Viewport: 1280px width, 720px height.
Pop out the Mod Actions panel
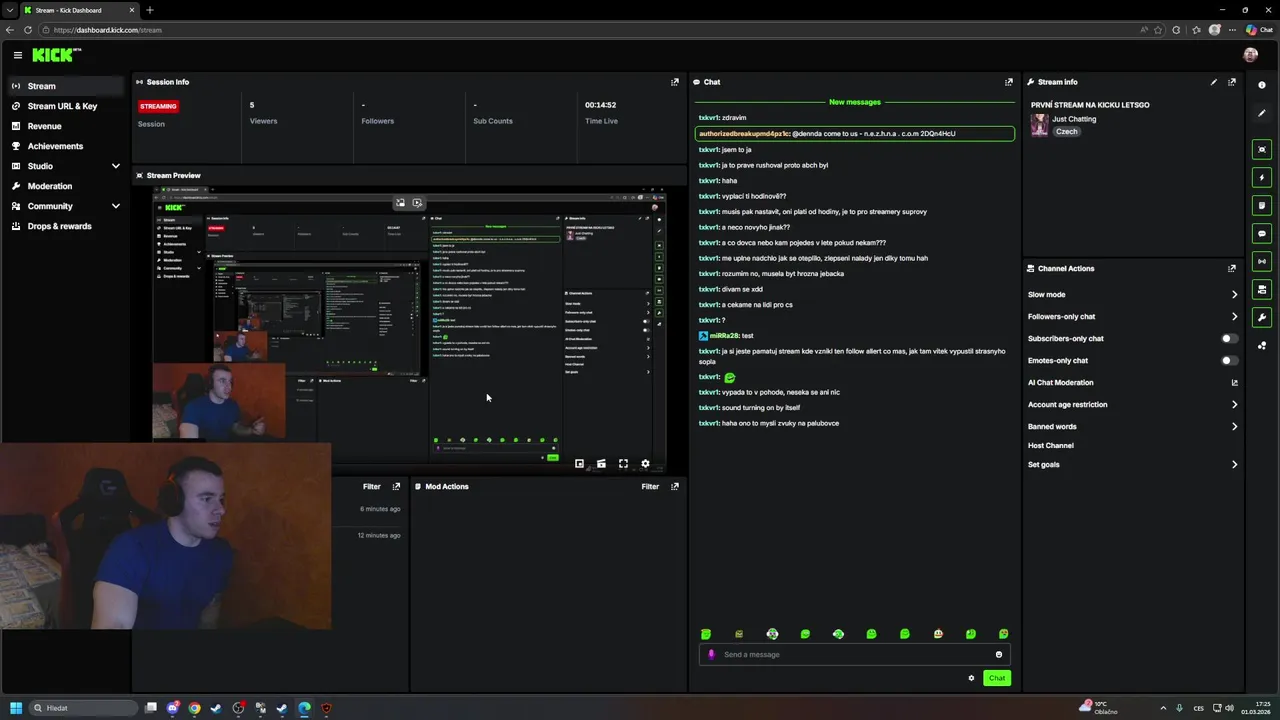pos(674,486)
